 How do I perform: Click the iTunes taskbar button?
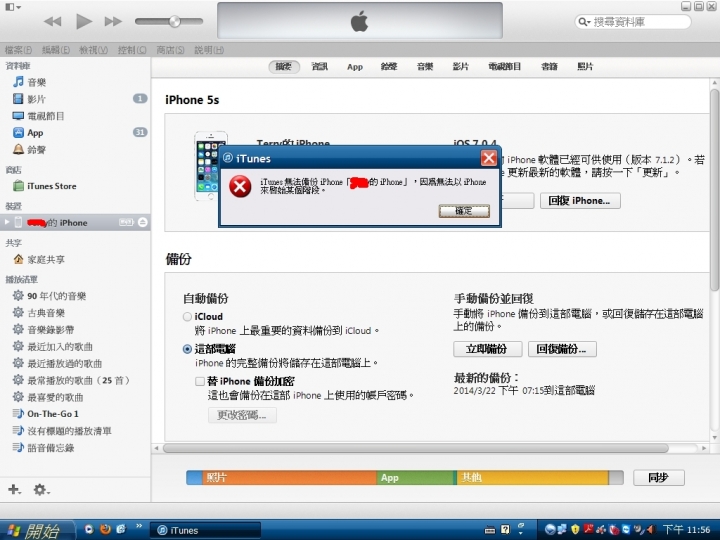[x=206, y=530]
